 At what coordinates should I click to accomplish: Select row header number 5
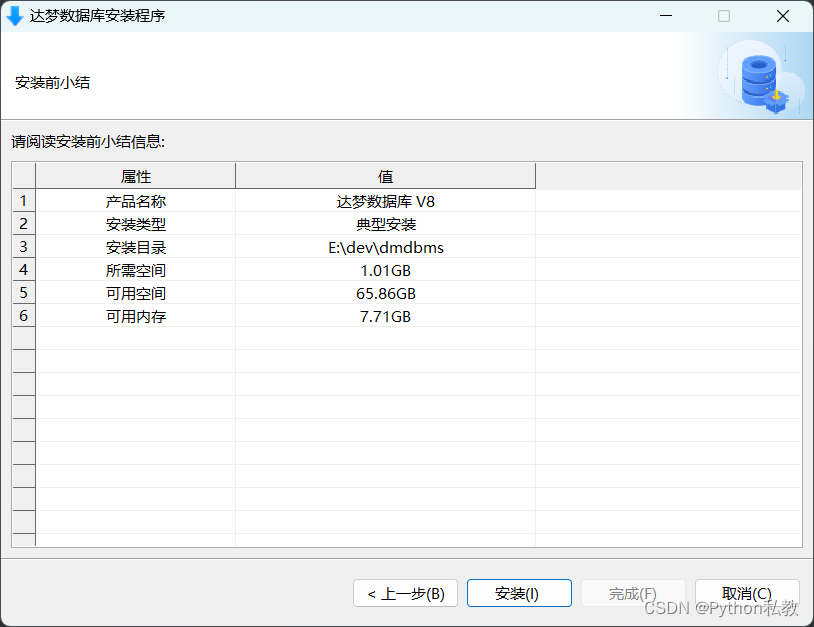coord(23,292)
